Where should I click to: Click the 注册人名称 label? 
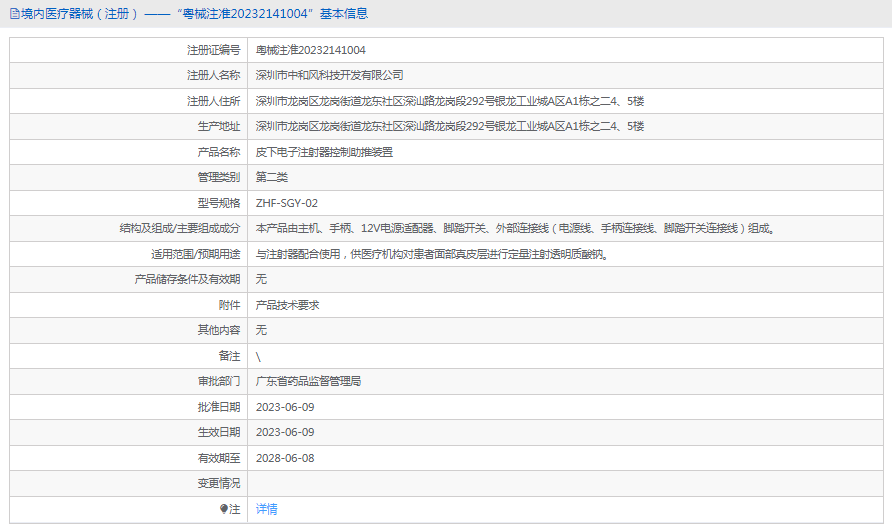pyautogui.click(x=213, y=75)
